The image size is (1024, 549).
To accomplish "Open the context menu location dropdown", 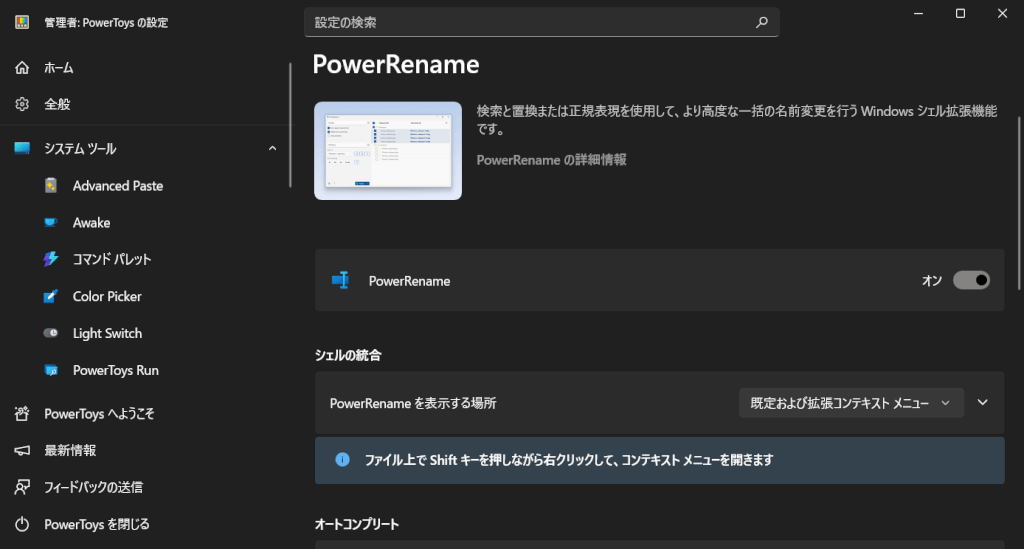I will click(851, 403).
